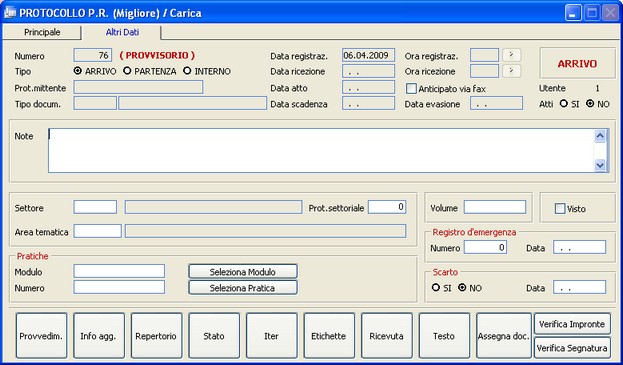
Task: Focus the Data ricezione field
Action: (x=368, y=71)
